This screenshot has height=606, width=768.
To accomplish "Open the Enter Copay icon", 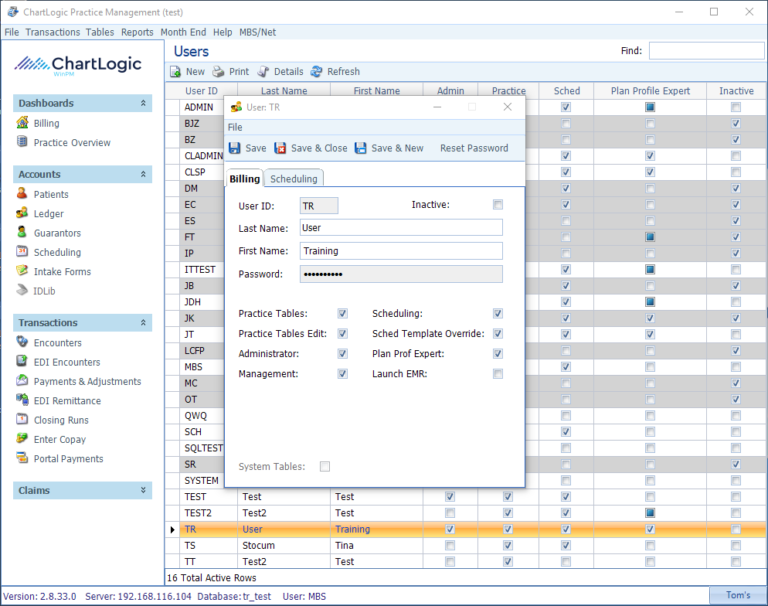I will click(x=22, y=439).
